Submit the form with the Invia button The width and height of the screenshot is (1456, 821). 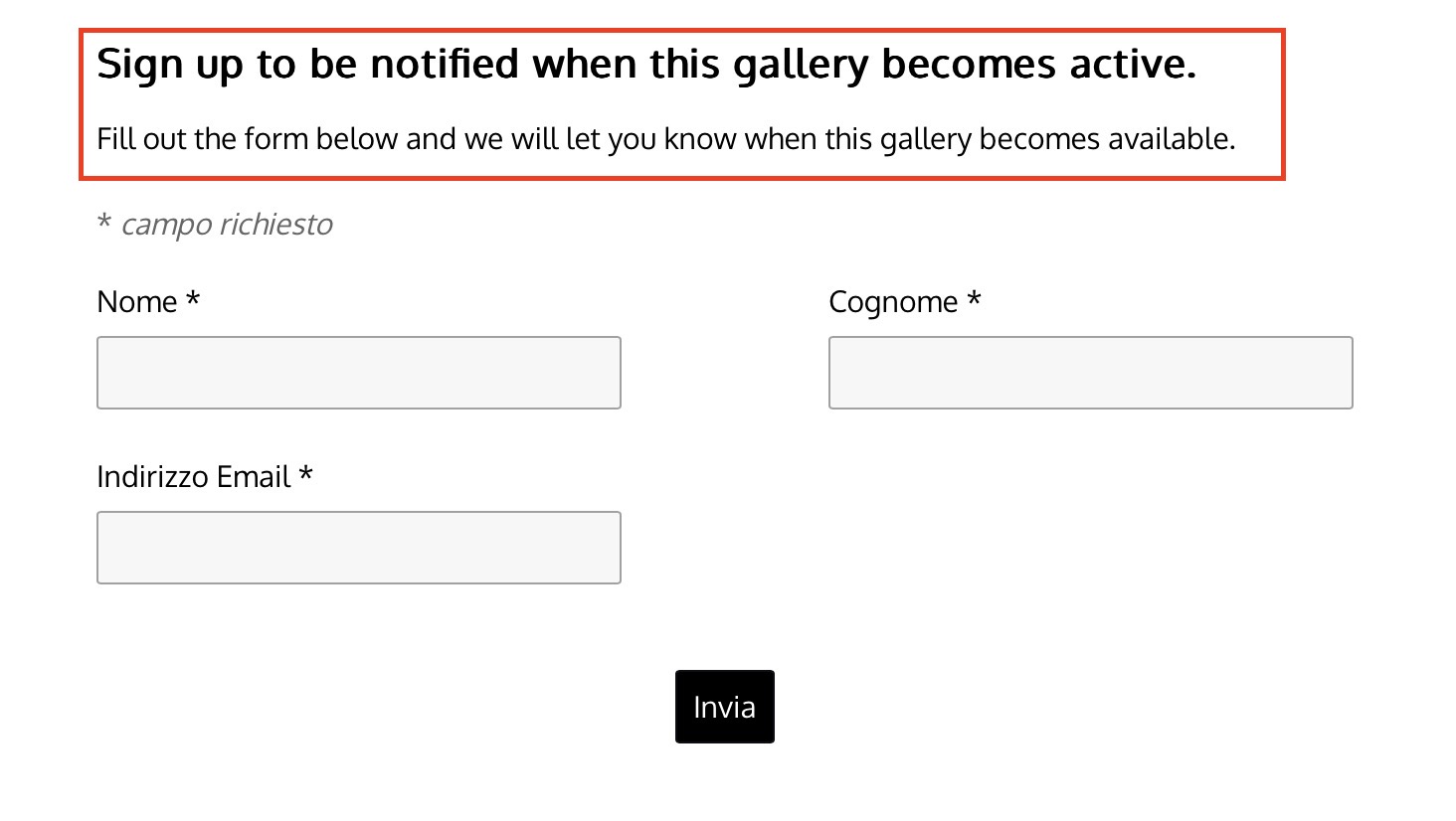(725, 707)
